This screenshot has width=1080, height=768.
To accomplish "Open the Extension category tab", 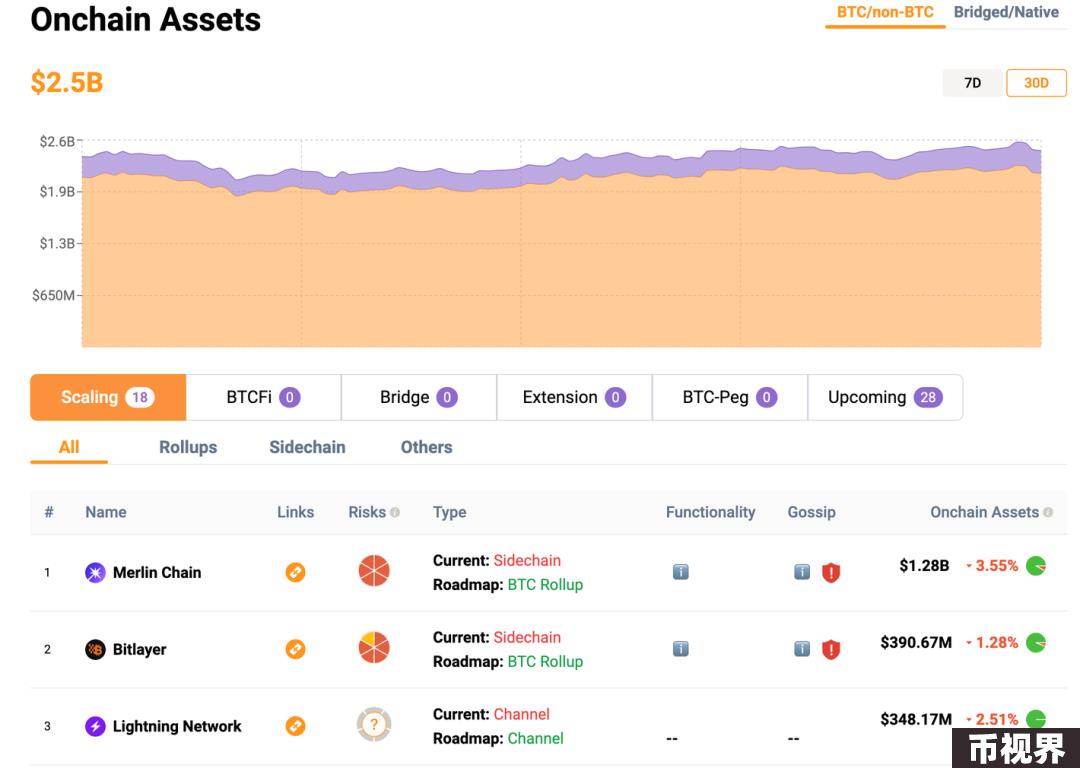I will tap(574, 397).
